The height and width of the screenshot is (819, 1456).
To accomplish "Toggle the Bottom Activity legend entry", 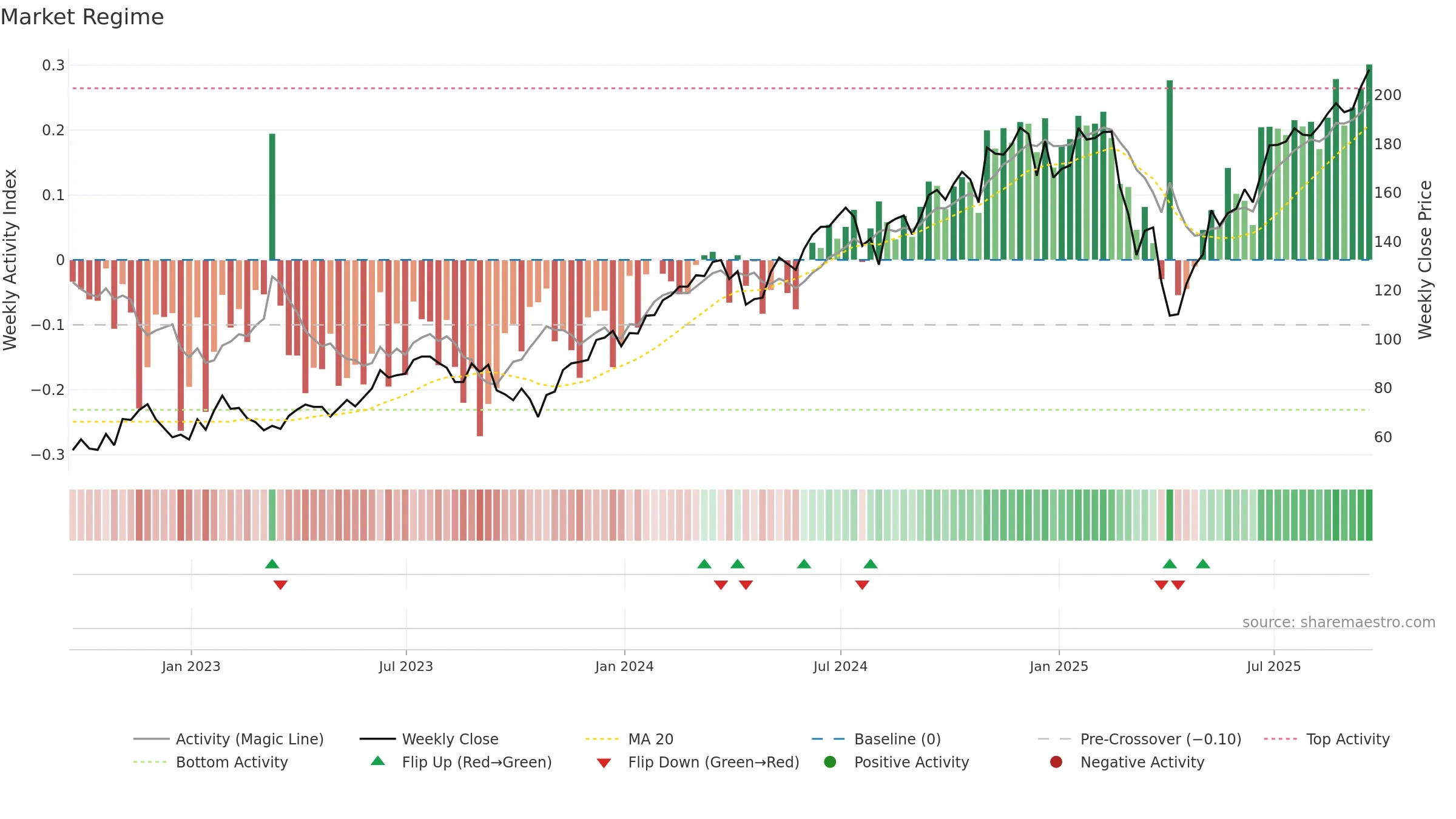I will click(x=211, y=762).
